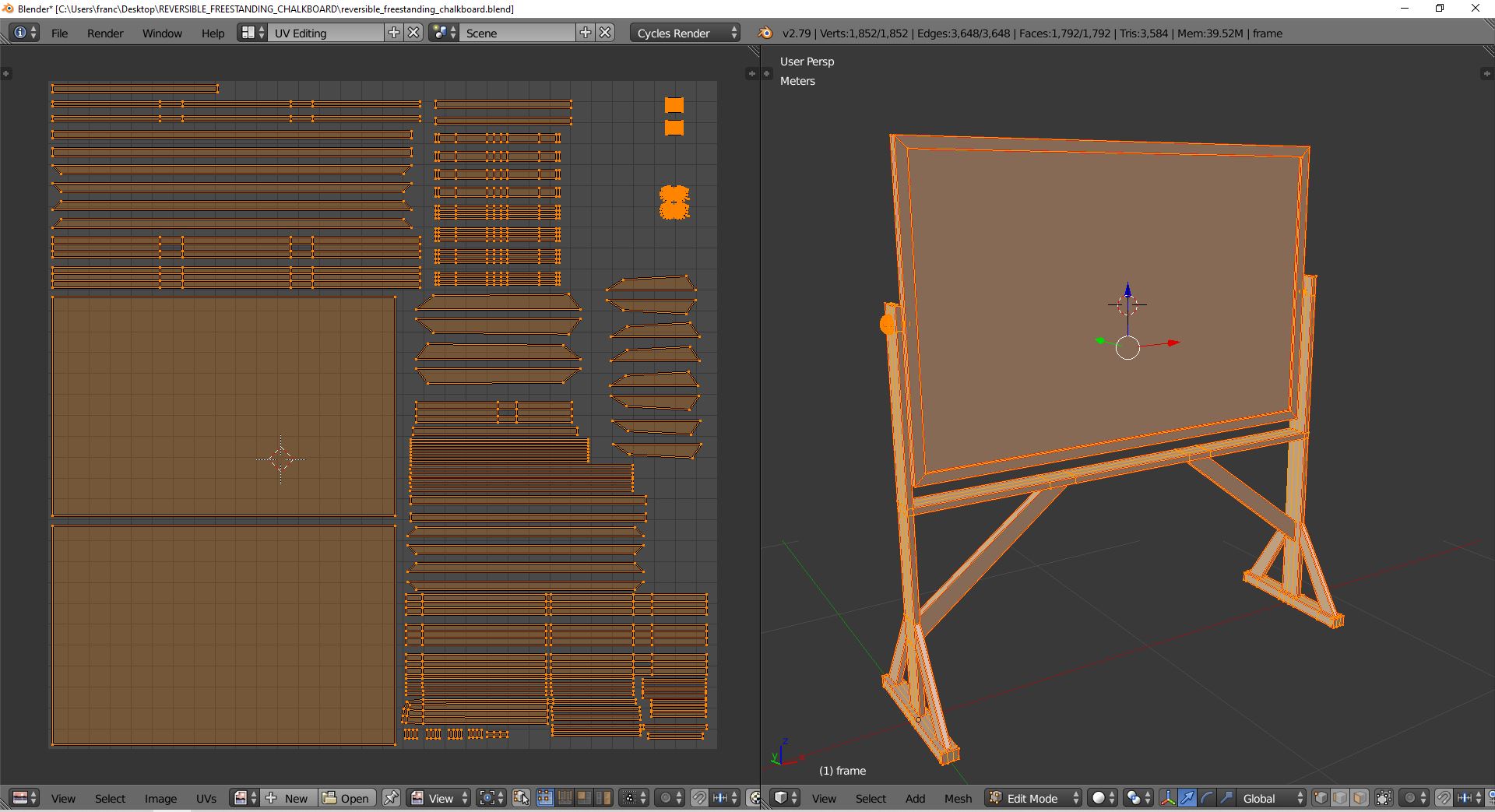Open the Cycles Render engine dropdown
1495x812 pixels.
pos(684,33)
